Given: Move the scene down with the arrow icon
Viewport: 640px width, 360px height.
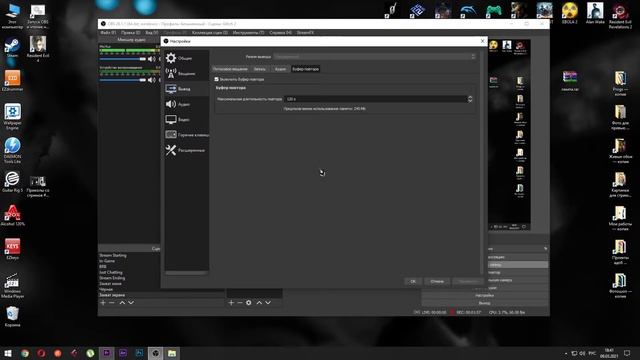Looking at the screenshot, I should click(x=131, y=302).
